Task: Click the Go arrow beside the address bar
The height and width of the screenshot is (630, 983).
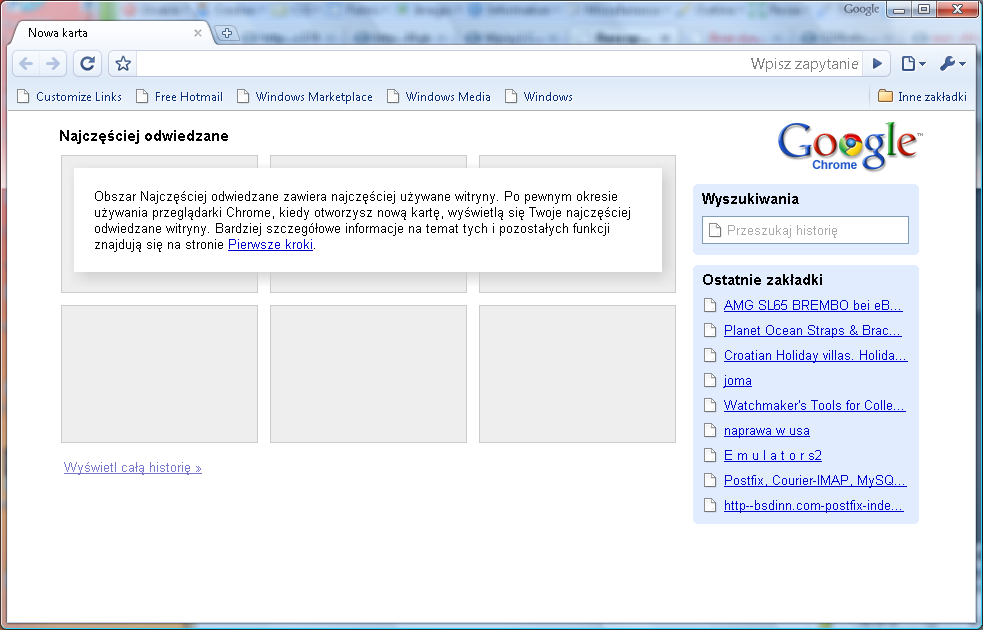Action: [x=877, y=63]
